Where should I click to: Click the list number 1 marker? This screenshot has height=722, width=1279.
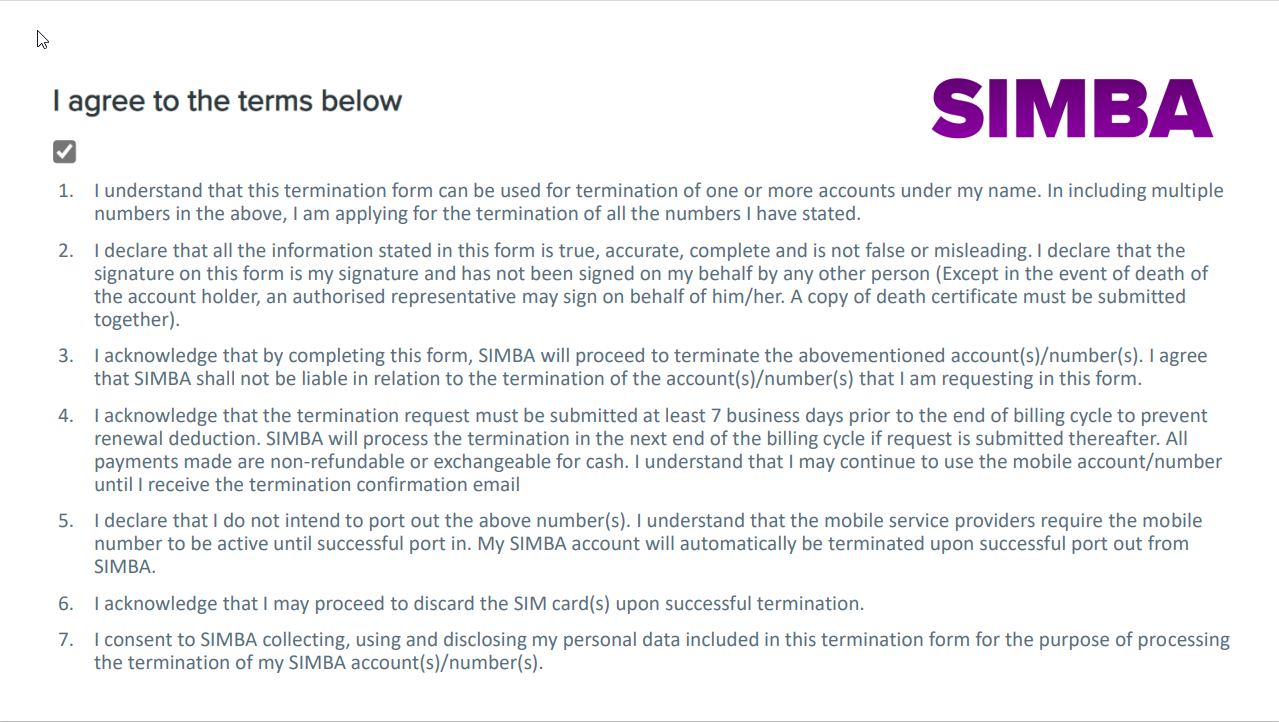click(x=66, y=190)
